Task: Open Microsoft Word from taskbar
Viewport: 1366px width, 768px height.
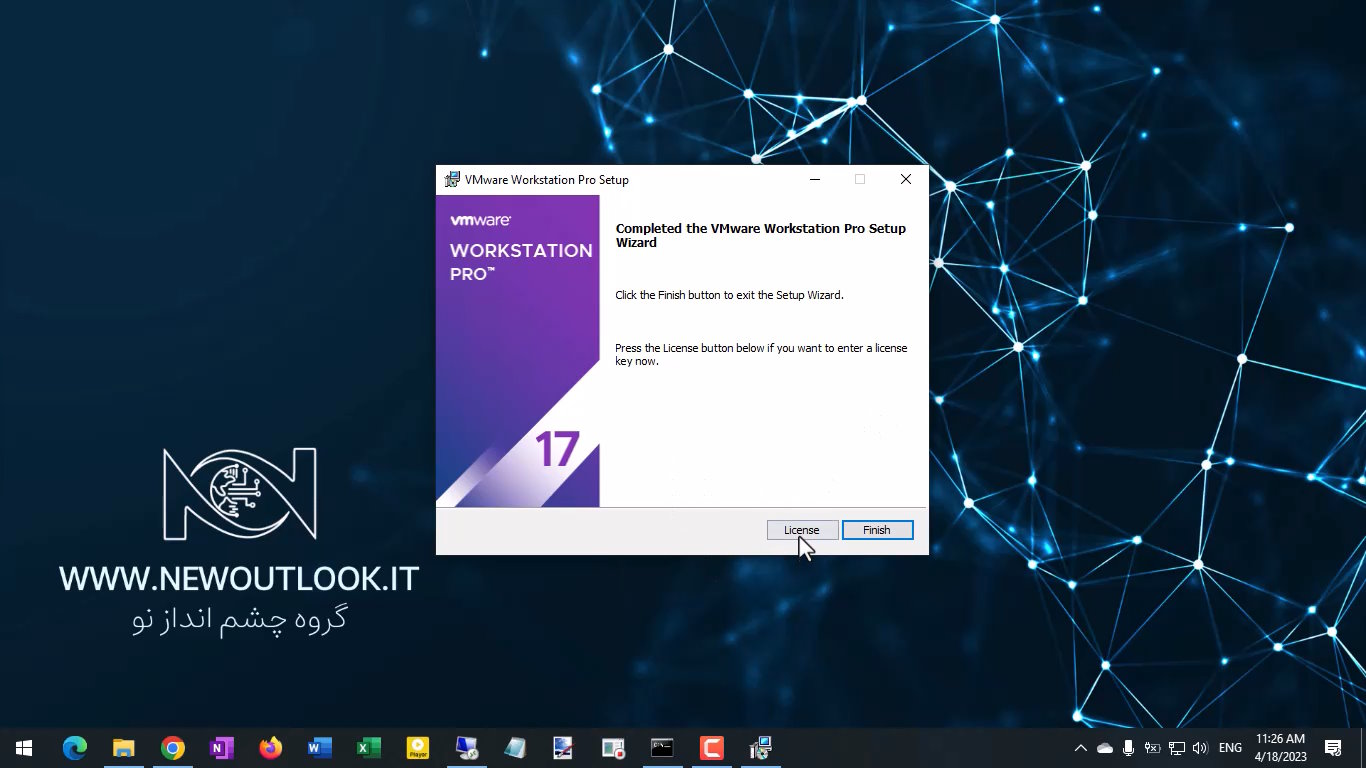Action: coord(319,748)
